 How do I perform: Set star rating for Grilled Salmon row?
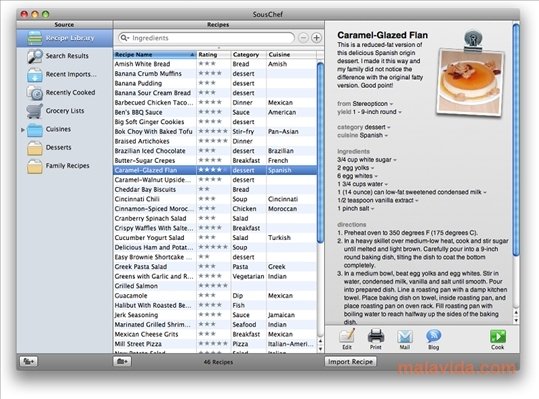tap(213, 286)
